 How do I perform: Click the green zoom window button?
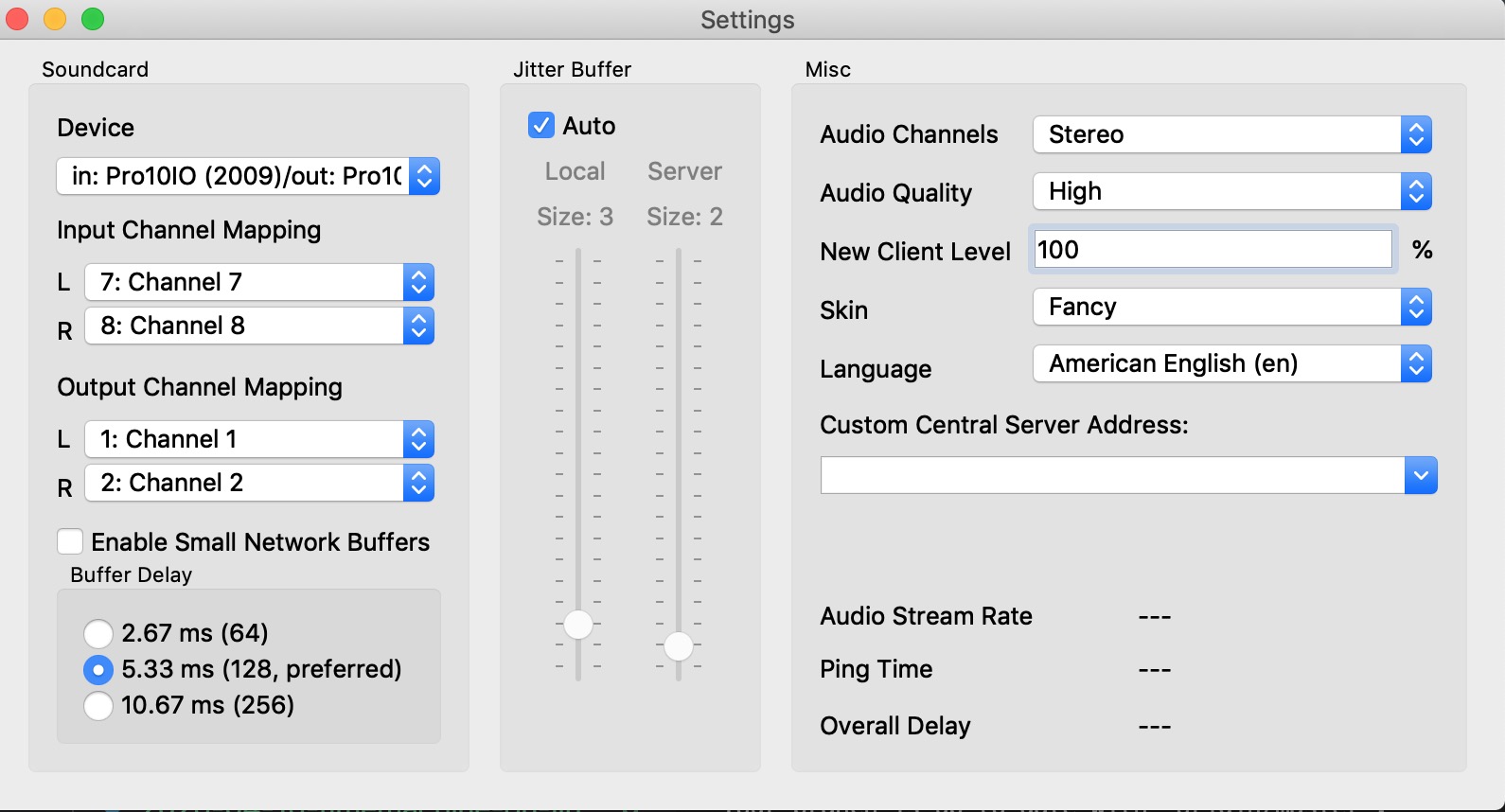93,18
